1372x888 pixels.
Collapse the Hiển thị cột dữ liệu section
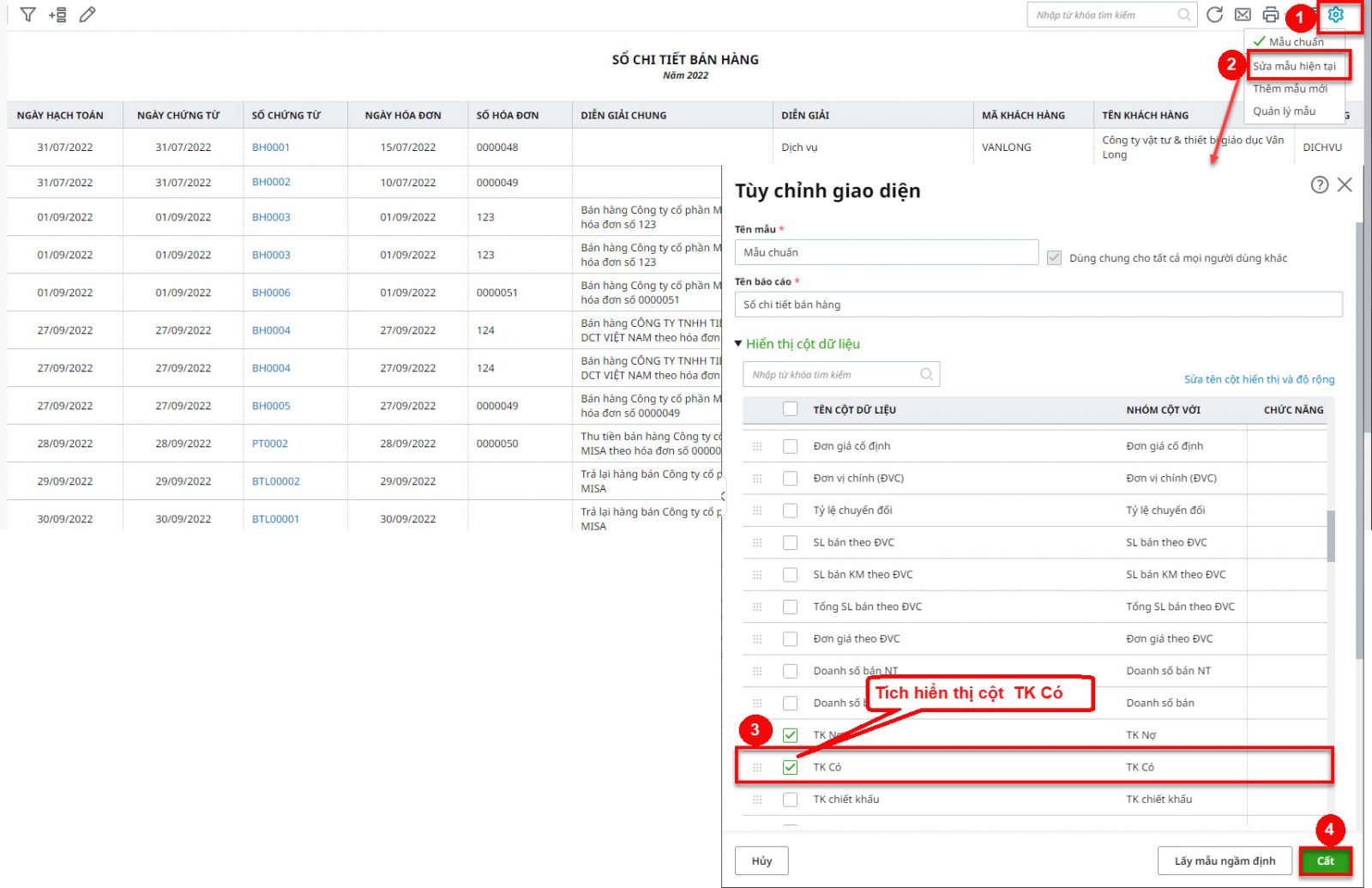coord(738,344)
